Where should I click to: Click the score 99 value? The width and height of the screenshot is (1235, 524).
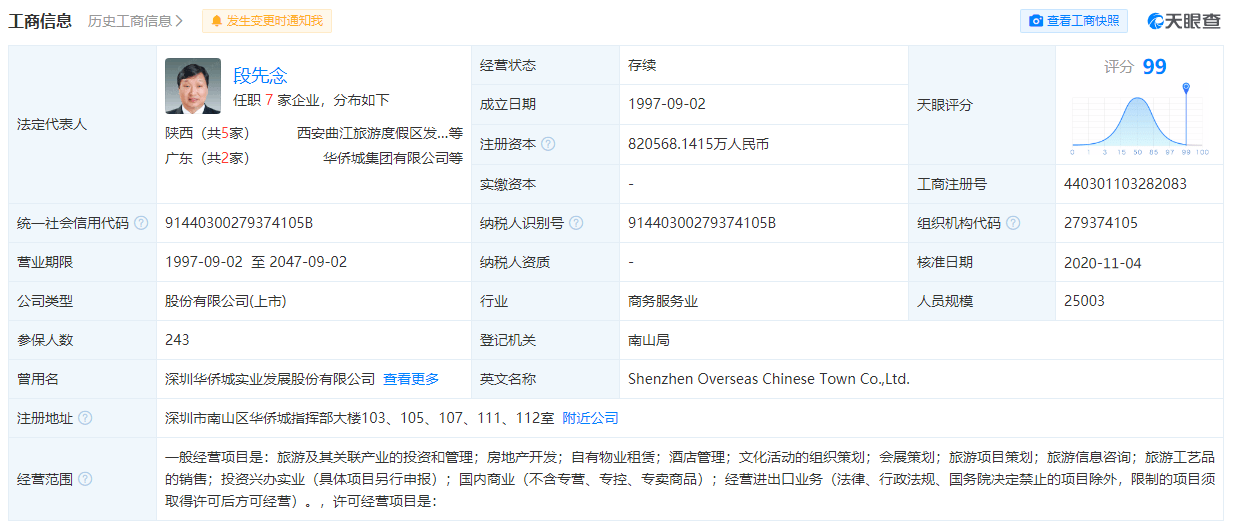click(x=1154, y=66)
